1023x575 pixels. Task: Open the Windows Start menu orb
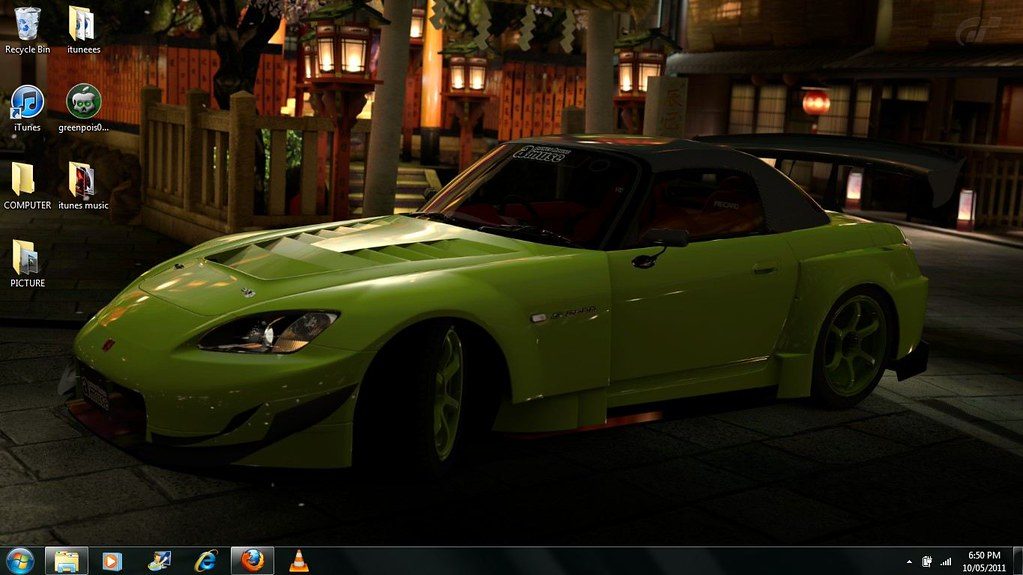pyautogui.click(x=20, y=561)
